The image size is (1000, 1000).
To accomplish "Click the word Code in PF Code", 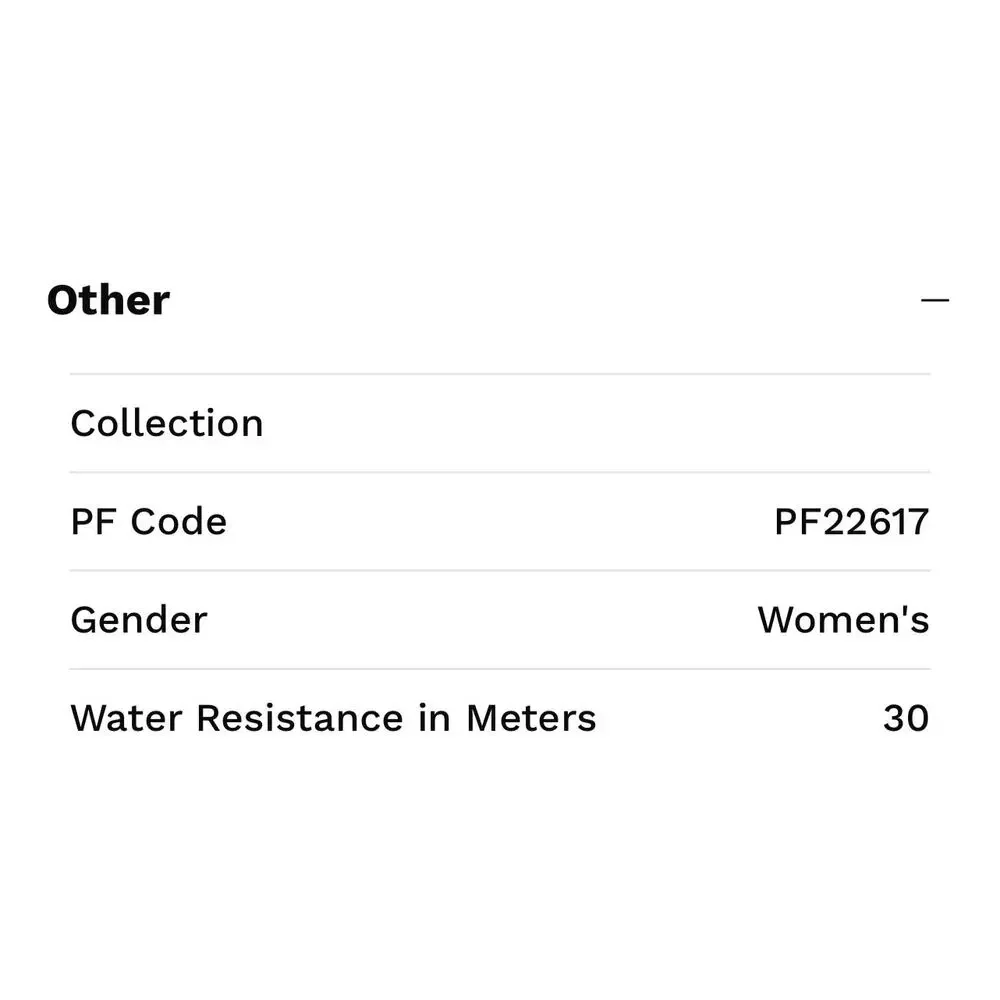I will point(179,522).
